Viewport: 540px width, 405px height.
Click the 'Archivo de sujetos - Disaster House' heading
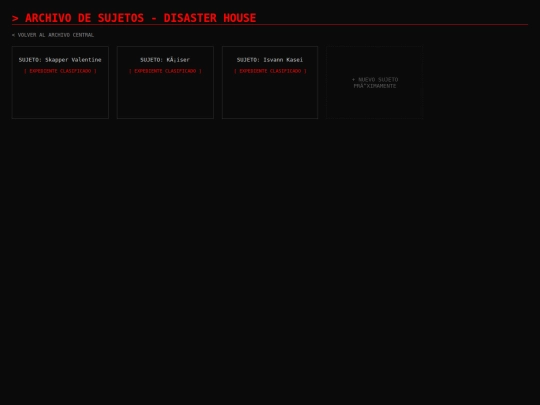[x=134, y=18]
